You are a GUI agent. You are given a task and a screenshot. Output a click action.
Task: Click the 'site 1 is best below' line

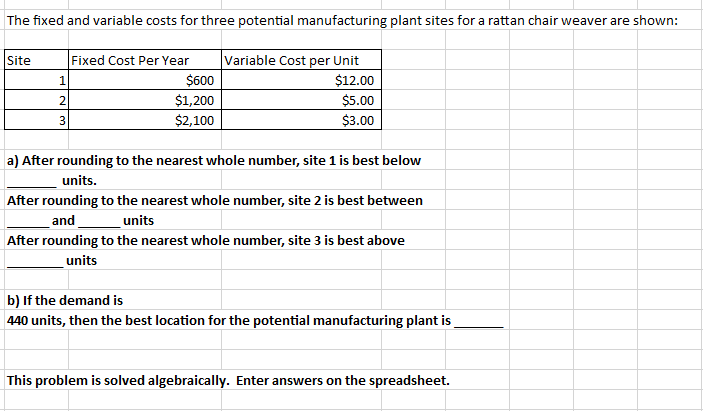pyautogui.click(x=214, y=160)
